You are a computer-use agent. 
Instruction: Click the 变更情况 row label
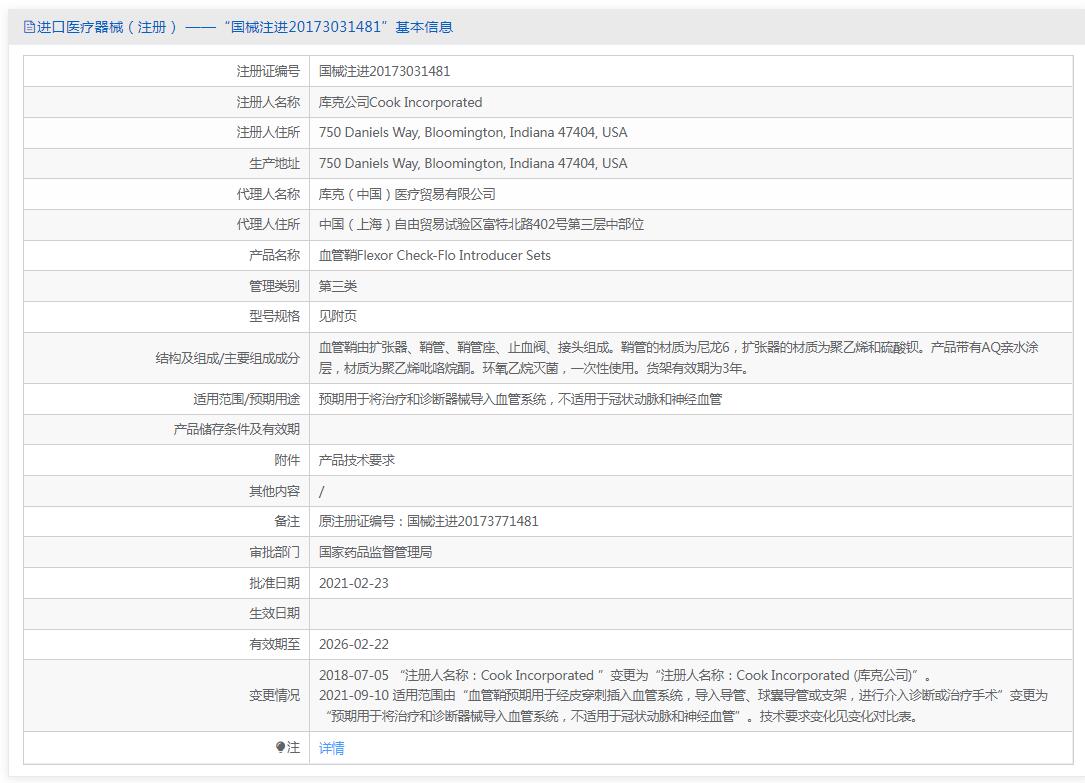coord(275,695)
